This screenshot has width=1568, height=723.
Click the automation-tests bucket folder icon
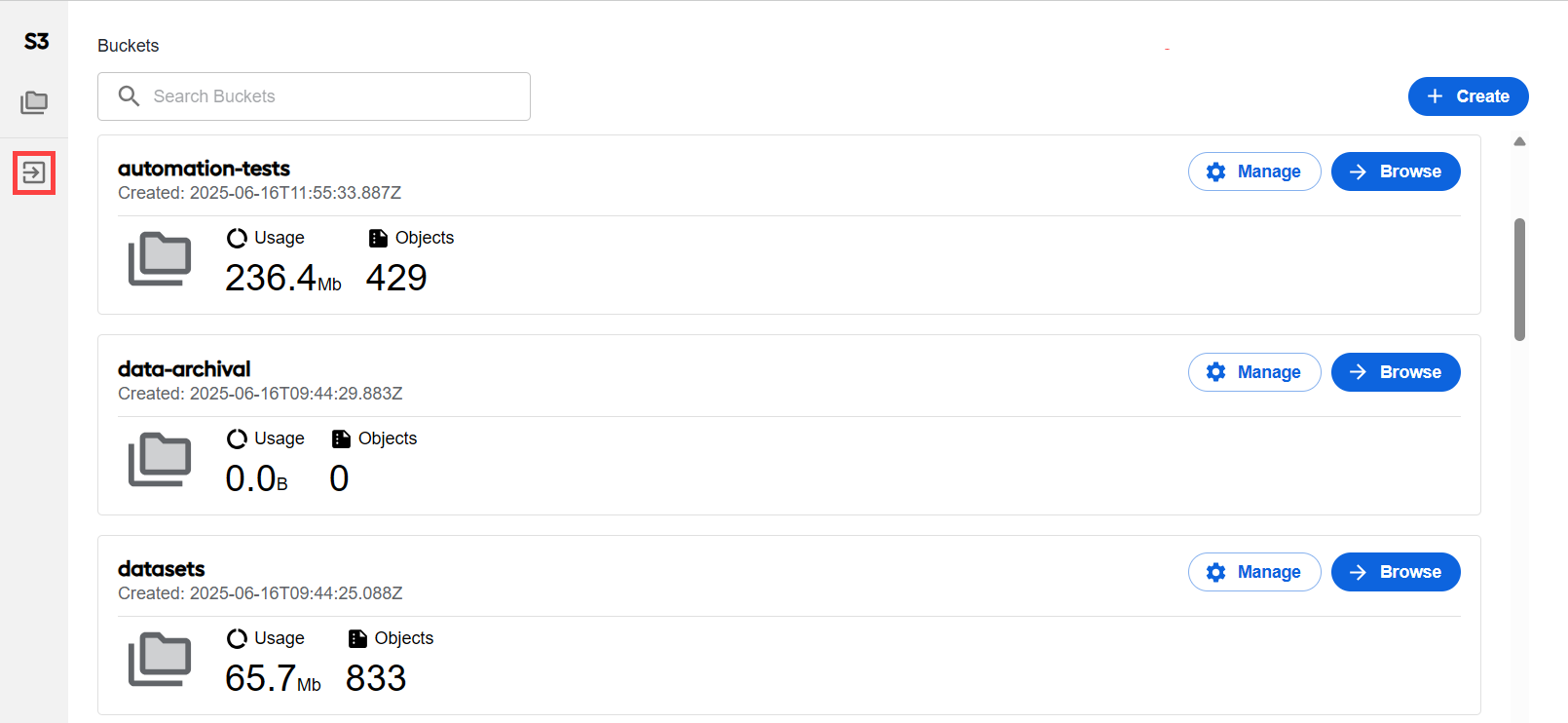pos(160,259)
